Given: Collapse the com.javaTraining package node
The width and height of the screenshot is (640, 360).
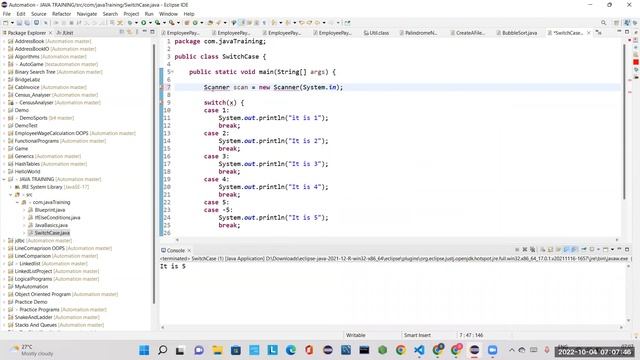Looking at the screenshot, I should point(17,202).
